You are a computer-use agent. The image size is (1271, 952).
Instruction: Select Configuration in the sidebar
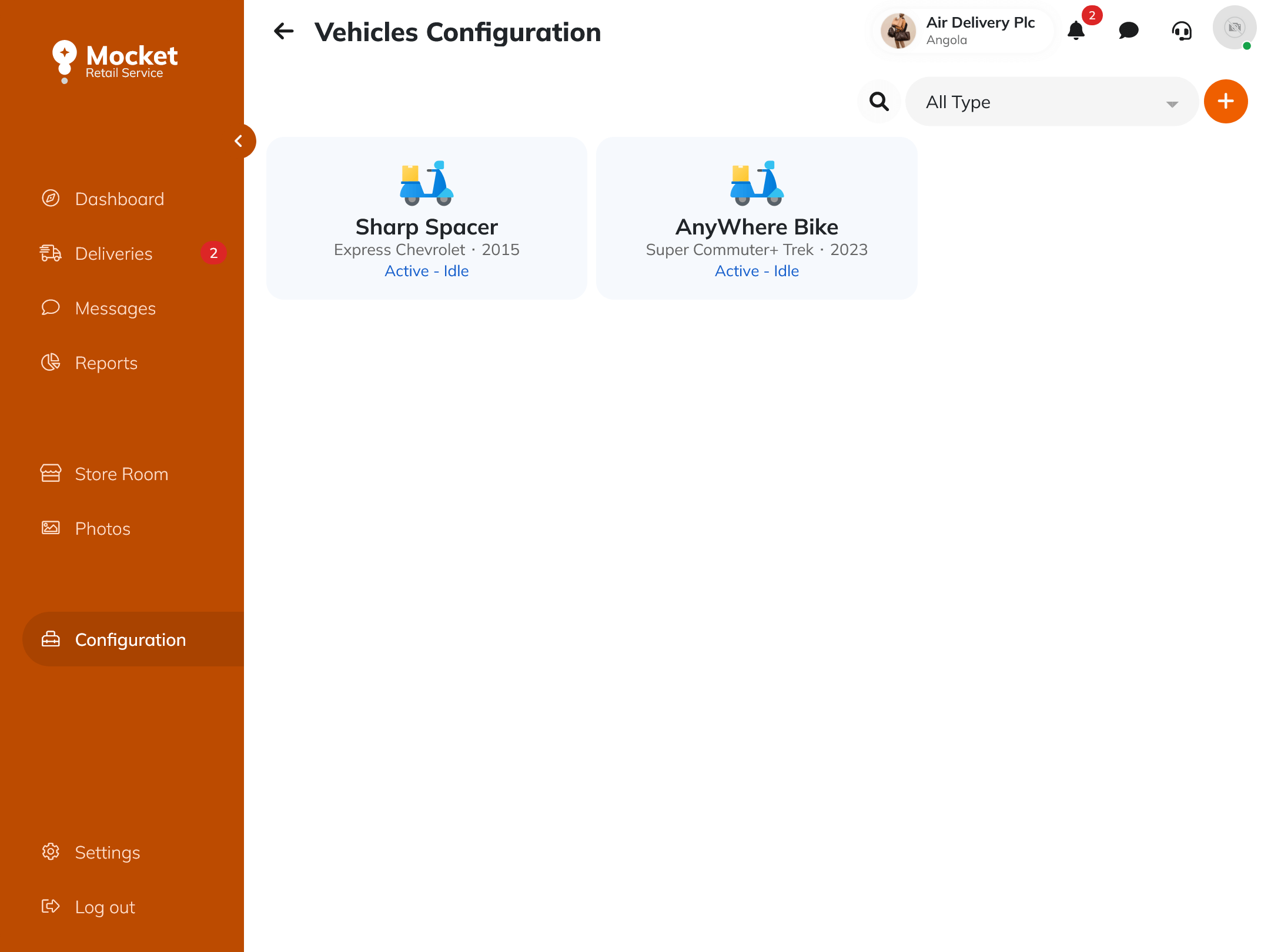(x=133, y=639)
